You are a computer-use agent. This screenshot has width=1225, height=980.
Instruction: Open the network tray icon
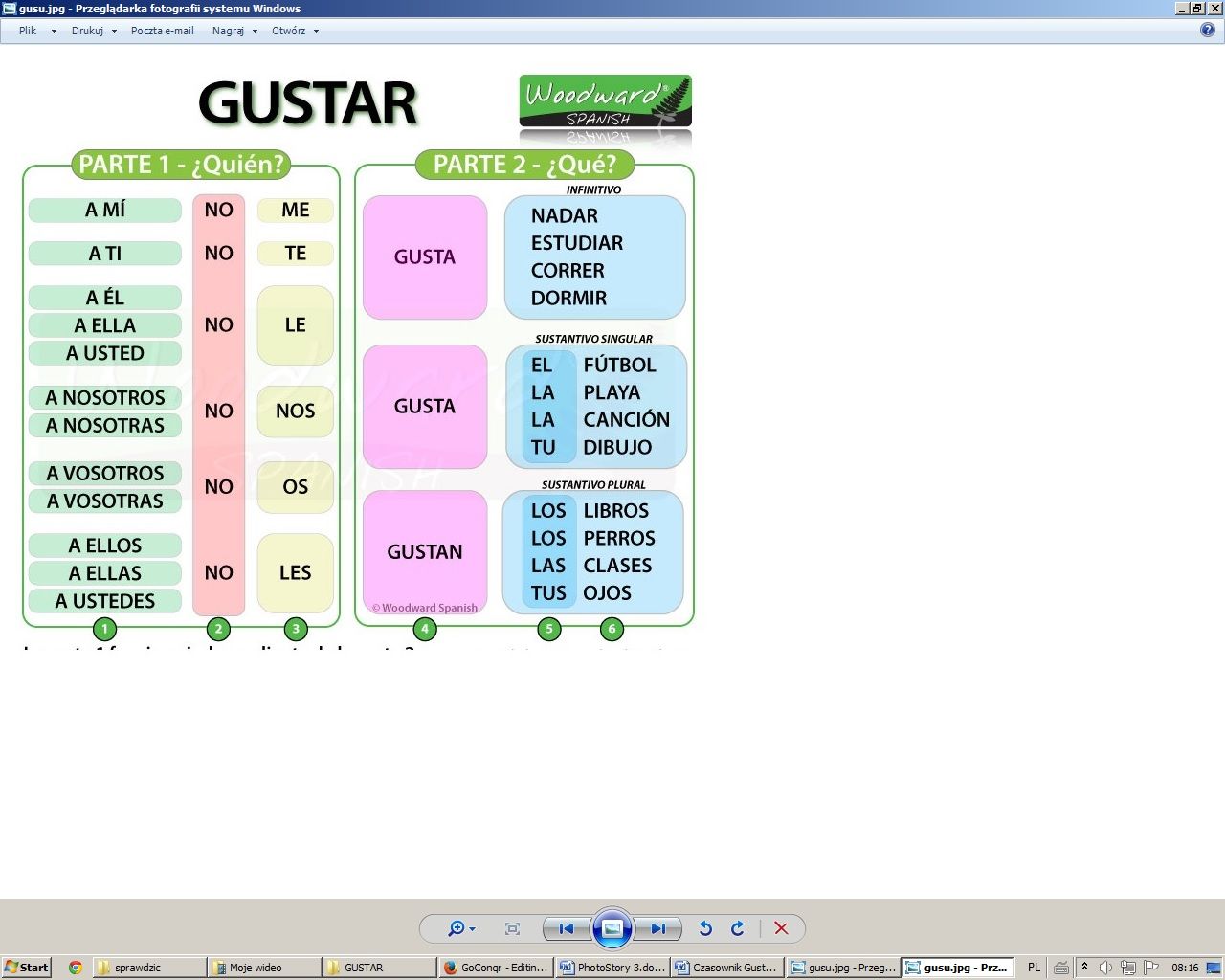click(x=1128, y=968)
